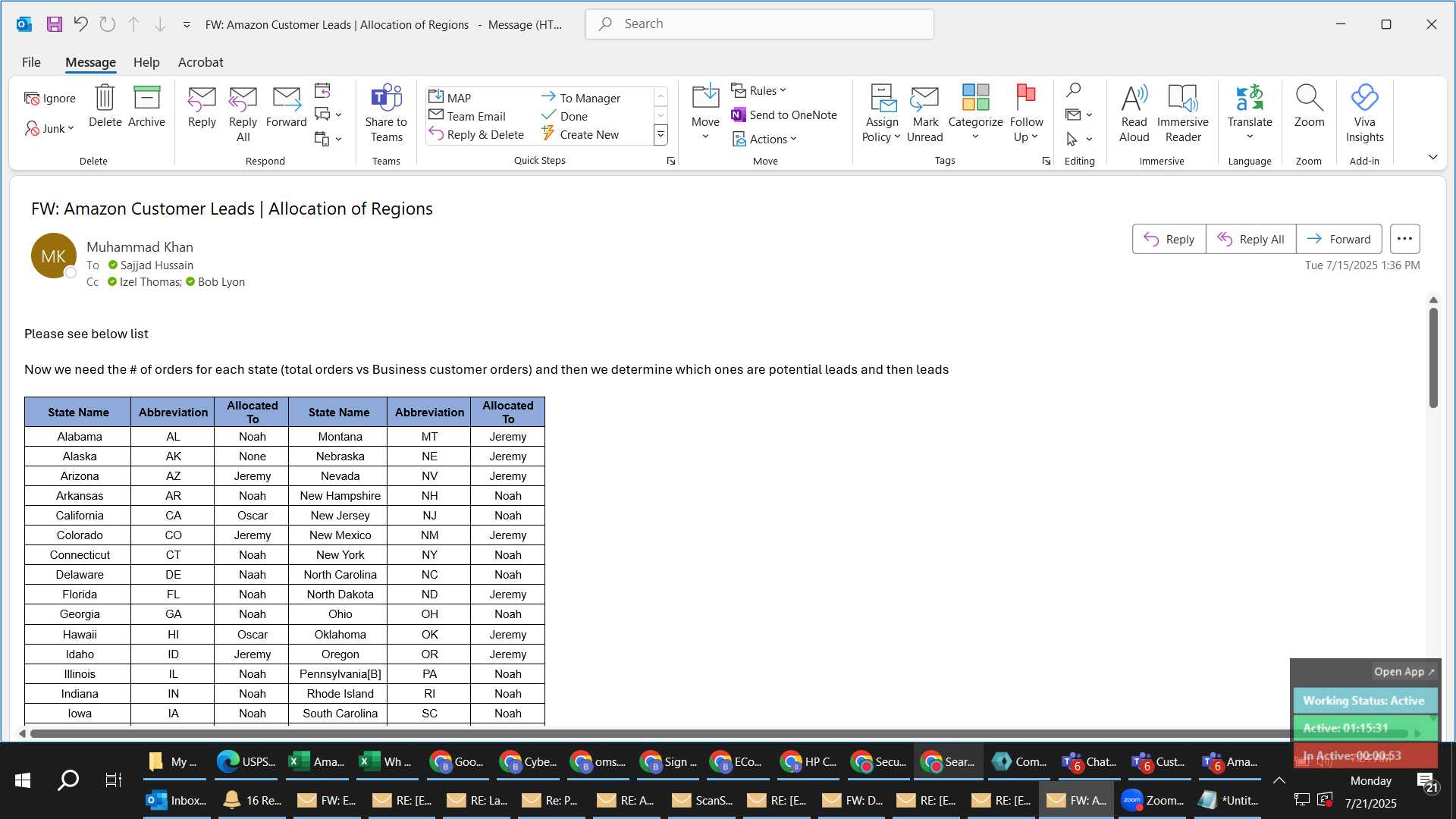Click Reply All in the ribbon
The height and width of the screenshot is (819, 1456).
[x=243, y=114]
